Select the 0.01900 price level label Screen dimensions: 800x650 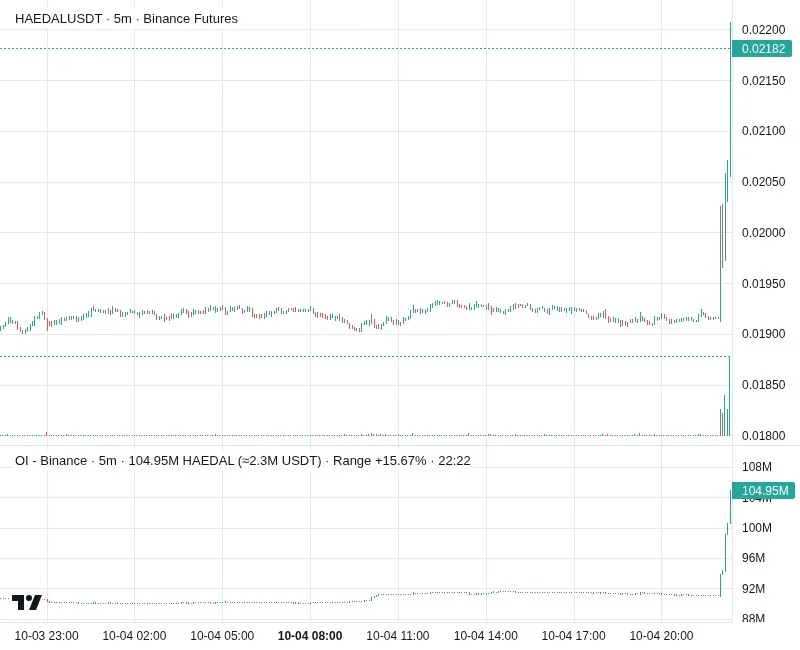click(763, 334)
